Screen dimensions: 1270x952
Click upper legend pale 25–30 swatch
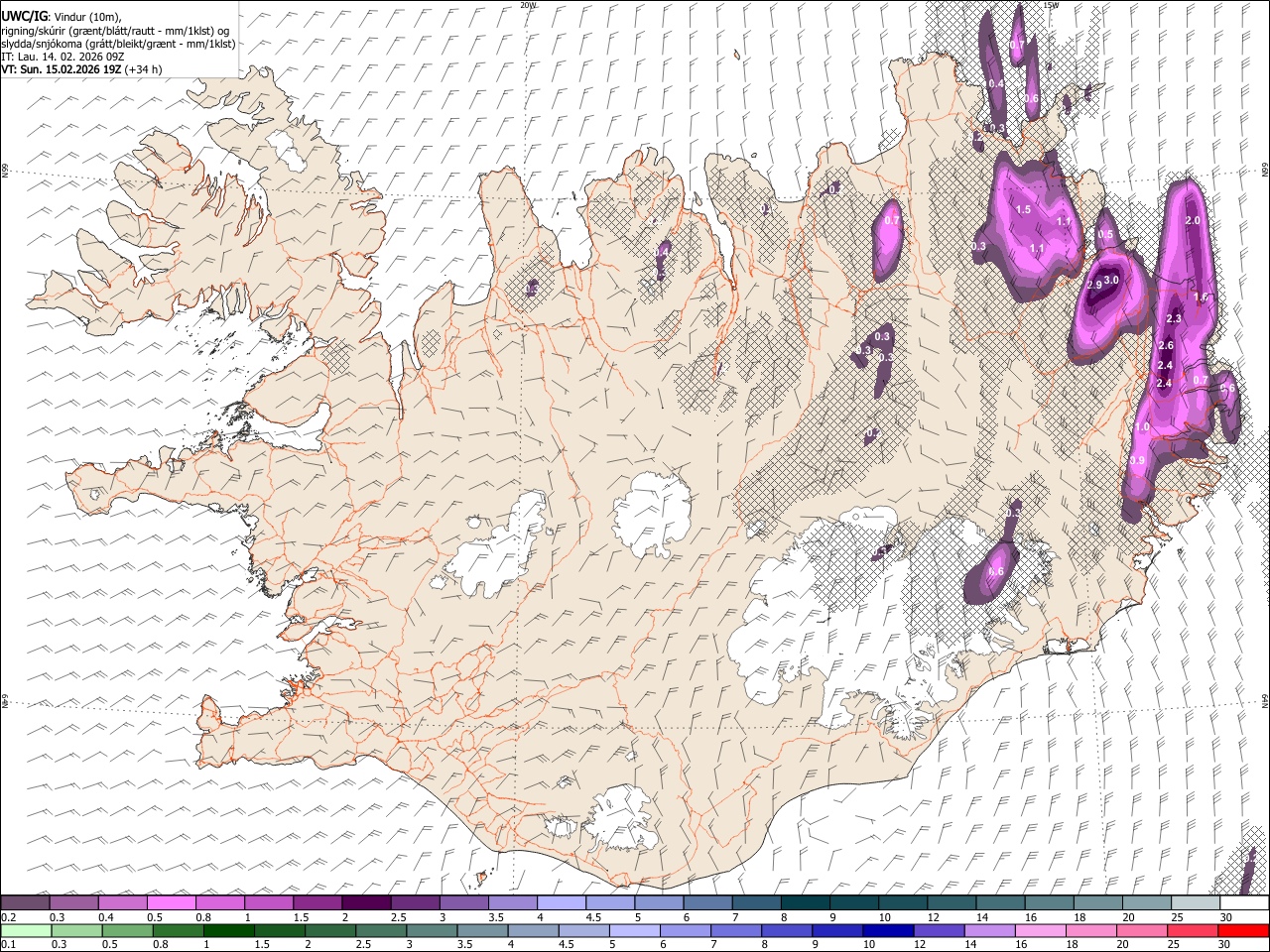point(1196,902)
